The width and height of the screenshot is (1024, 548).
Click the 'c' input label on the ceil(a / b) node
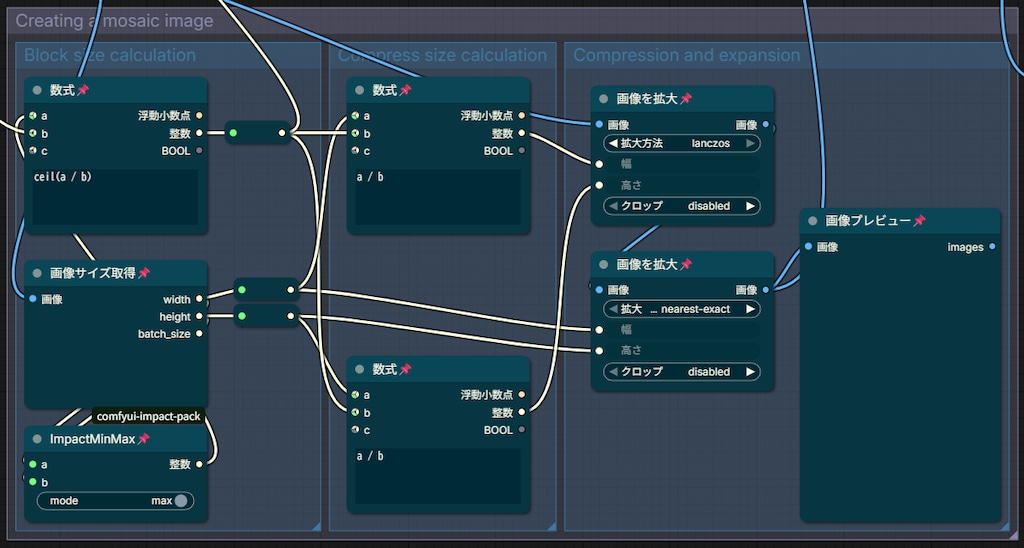pyautogui.click(x=44, y=151)
